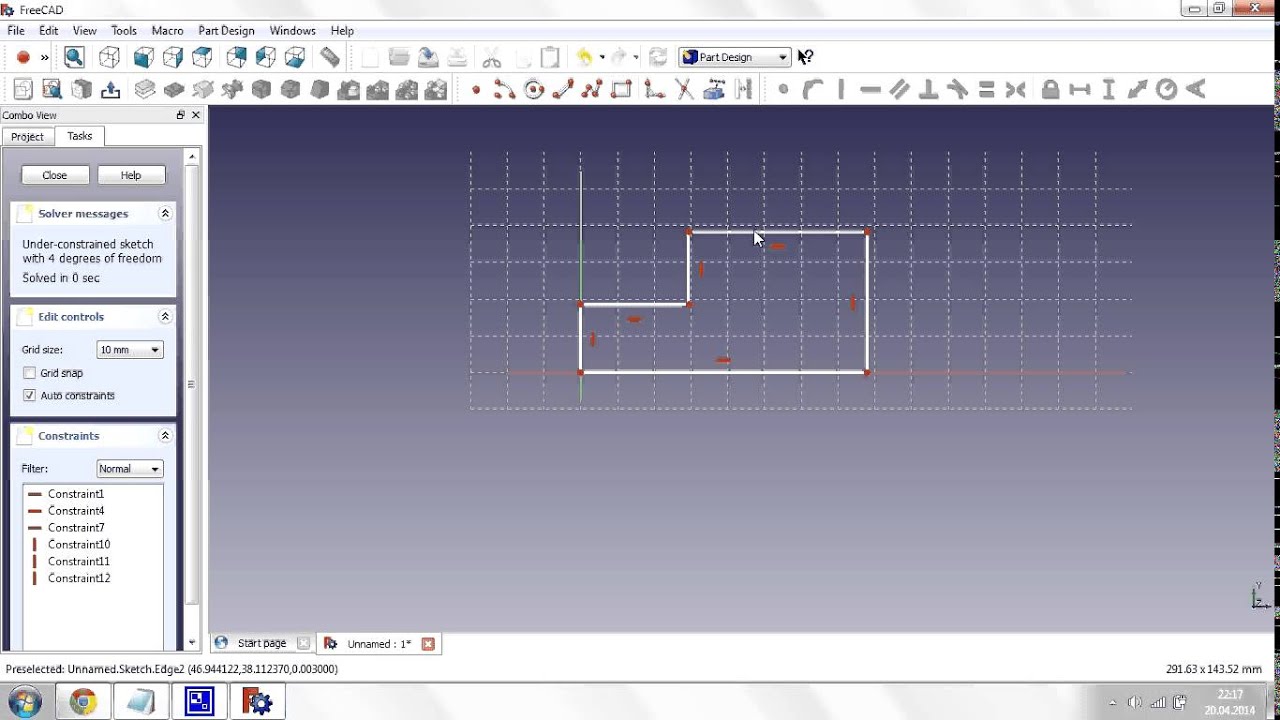Set view to front
Viewport: 1280px width, 720px height.
click(144, 57)
